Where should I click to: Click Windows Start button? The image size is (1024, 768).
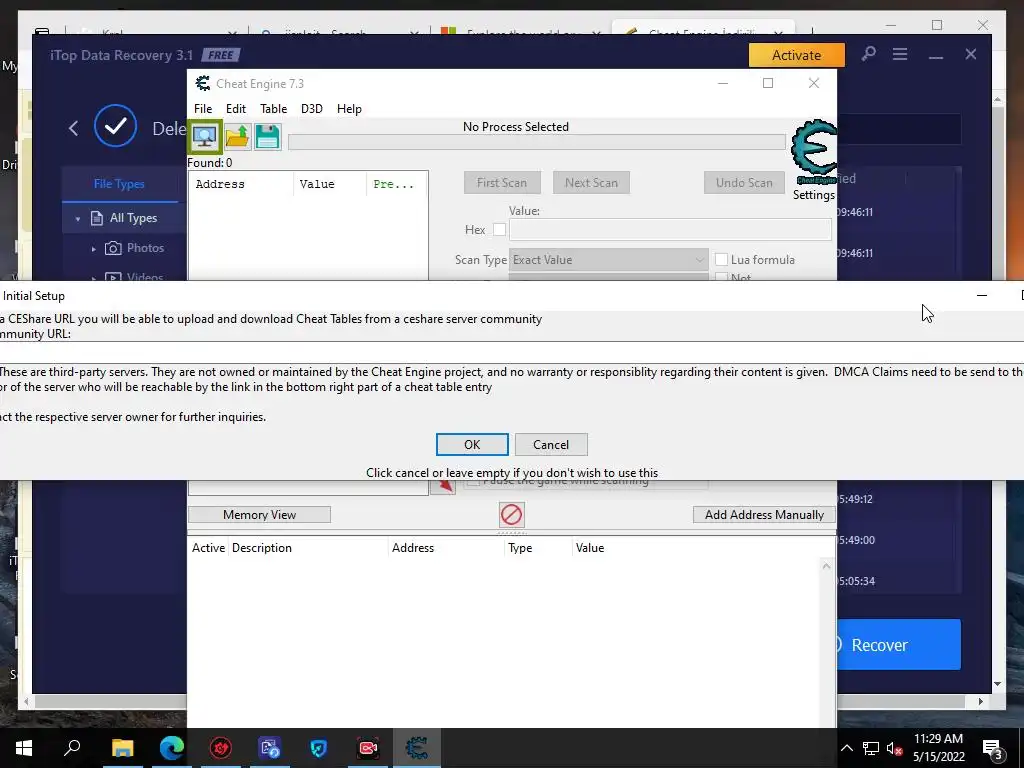24,748
